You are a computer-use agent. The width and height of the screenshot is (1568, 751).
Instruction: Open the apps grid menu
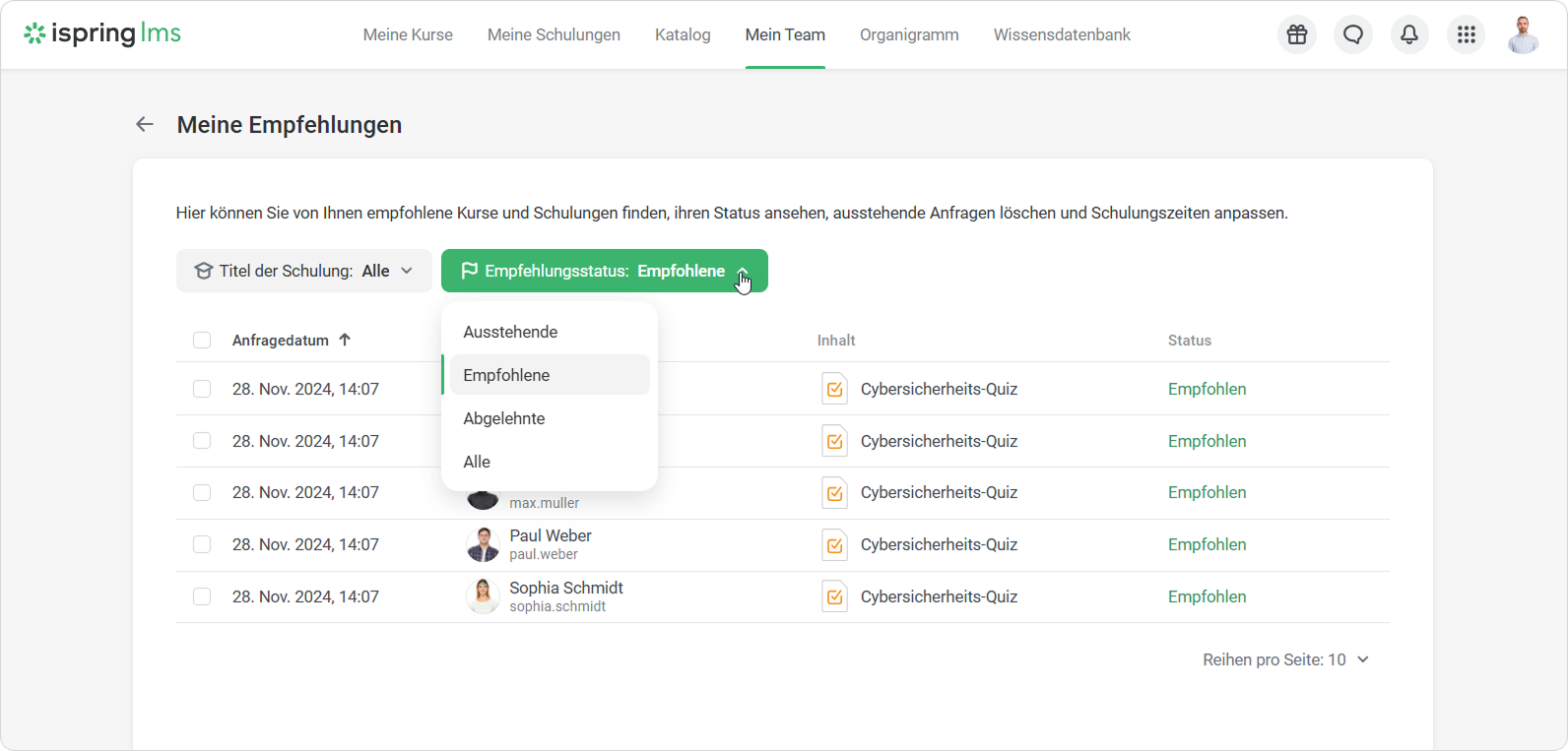(1466, 34)
